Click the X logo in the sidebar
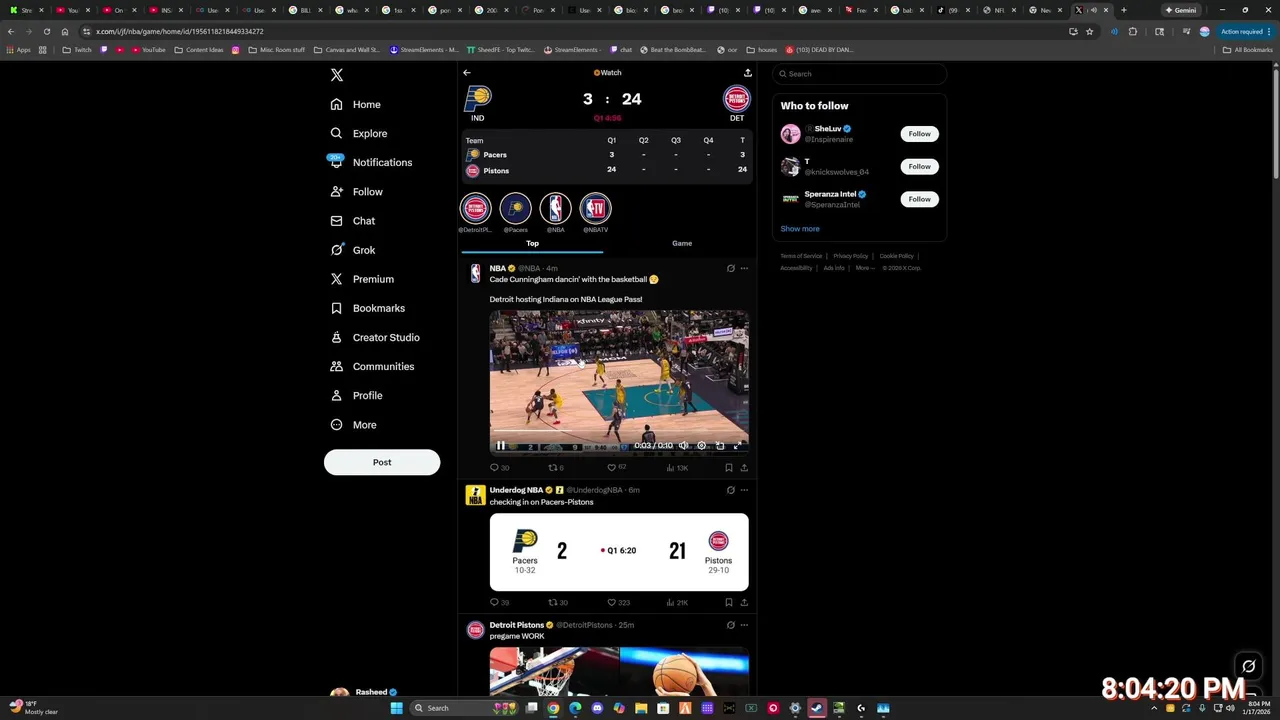Image resolution: width=1280 pixels, height=720 pixels. tap(337, 75)
